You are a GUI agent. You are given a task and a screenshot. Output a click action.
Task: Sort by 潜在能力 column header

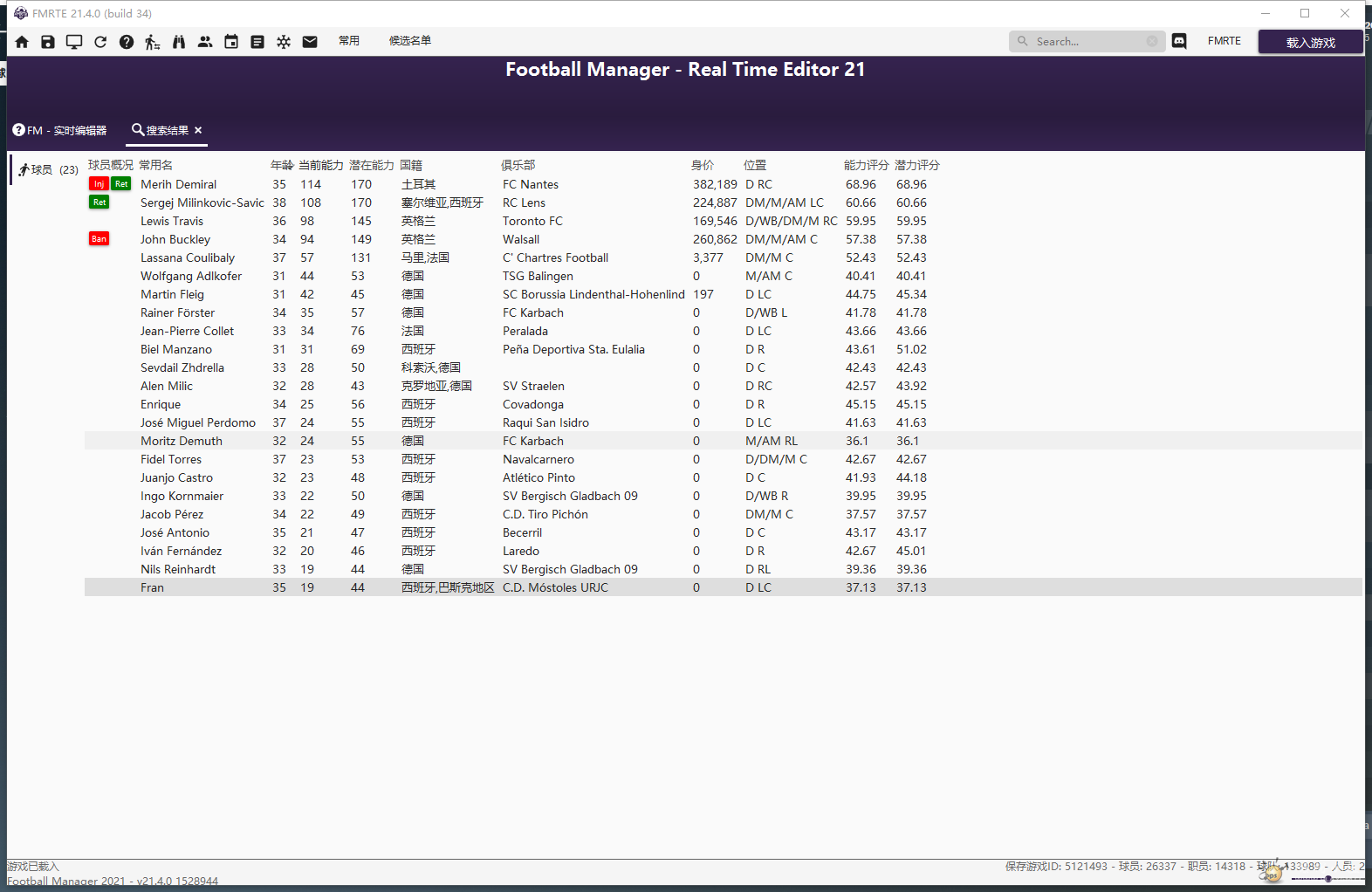[x=371, y=165]
